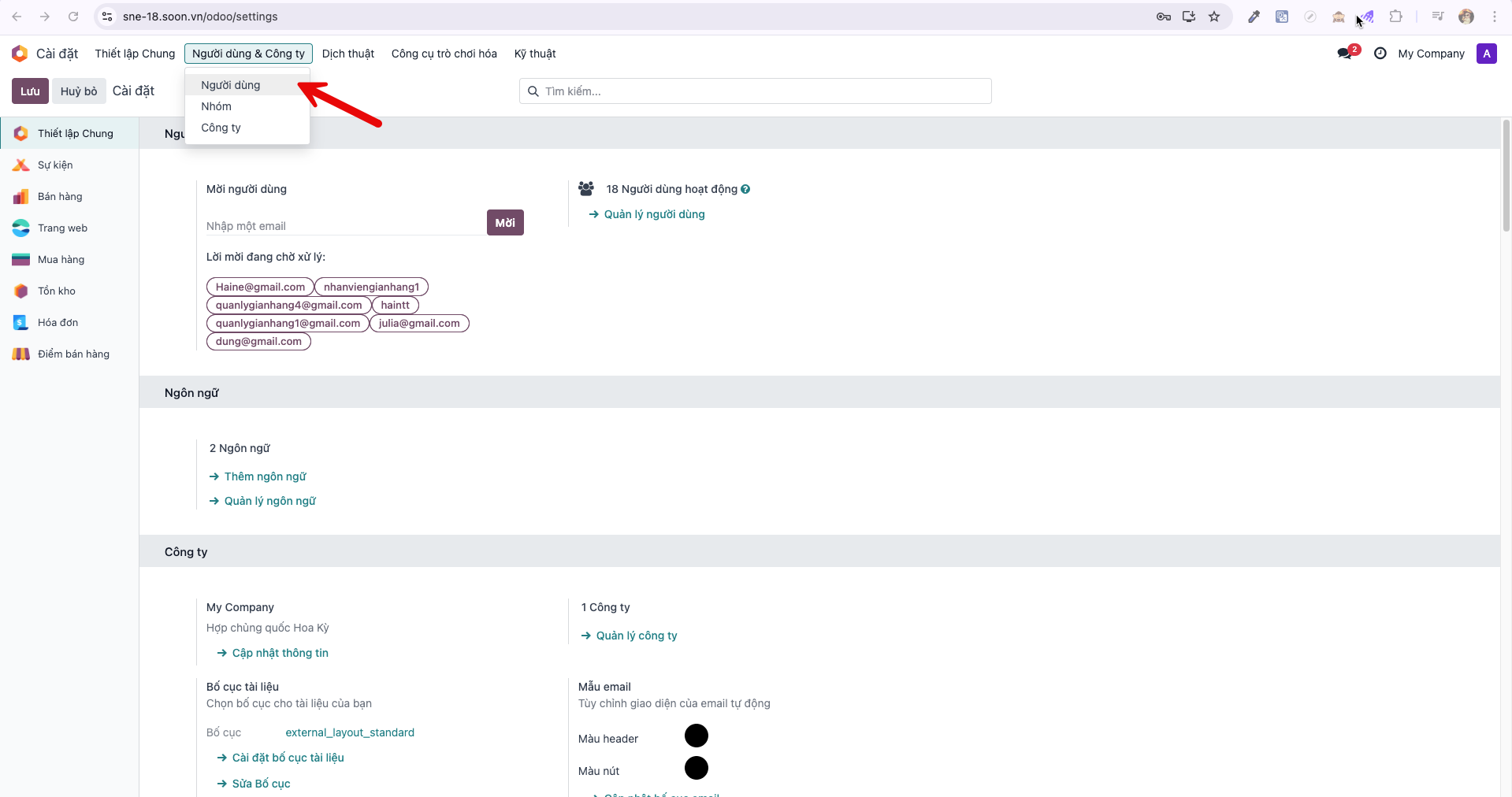The image size is (1512, 797).
Task: Focus the Nhập một email field
Action: click(345, 226)
